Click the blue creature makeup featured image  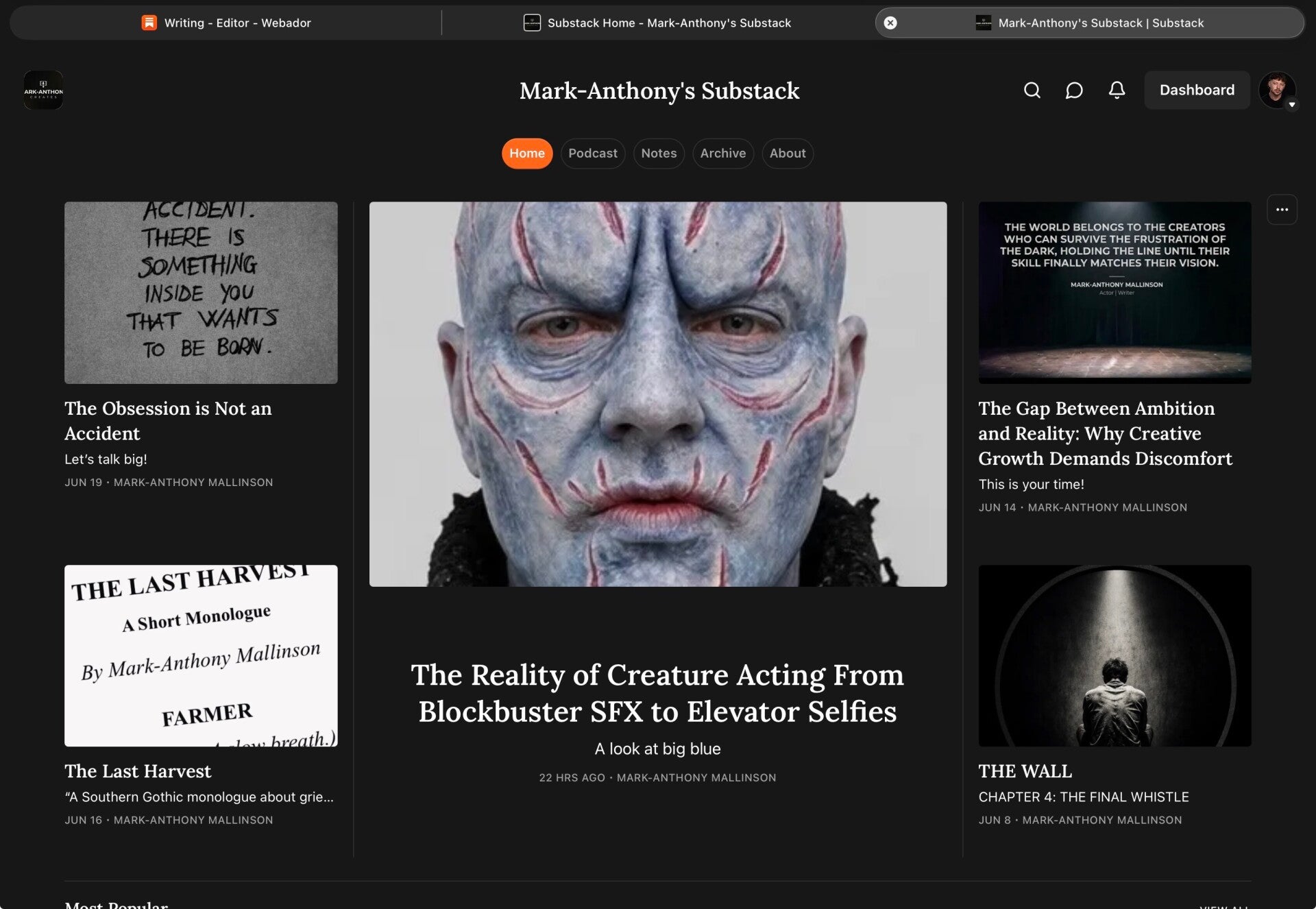pyautogui.click(x=658, y=394)
